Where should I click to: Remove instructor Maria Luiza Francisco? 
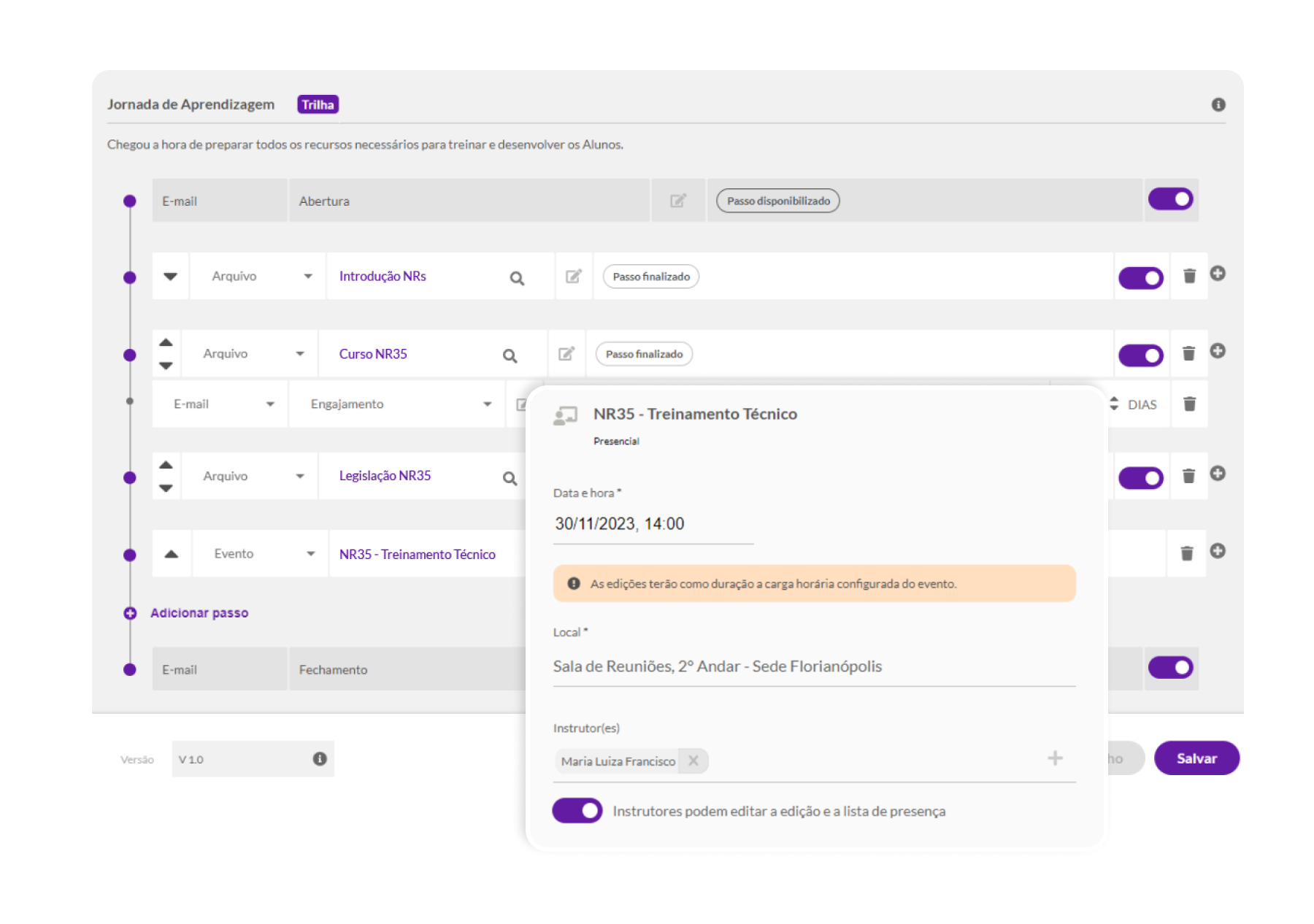693,761
